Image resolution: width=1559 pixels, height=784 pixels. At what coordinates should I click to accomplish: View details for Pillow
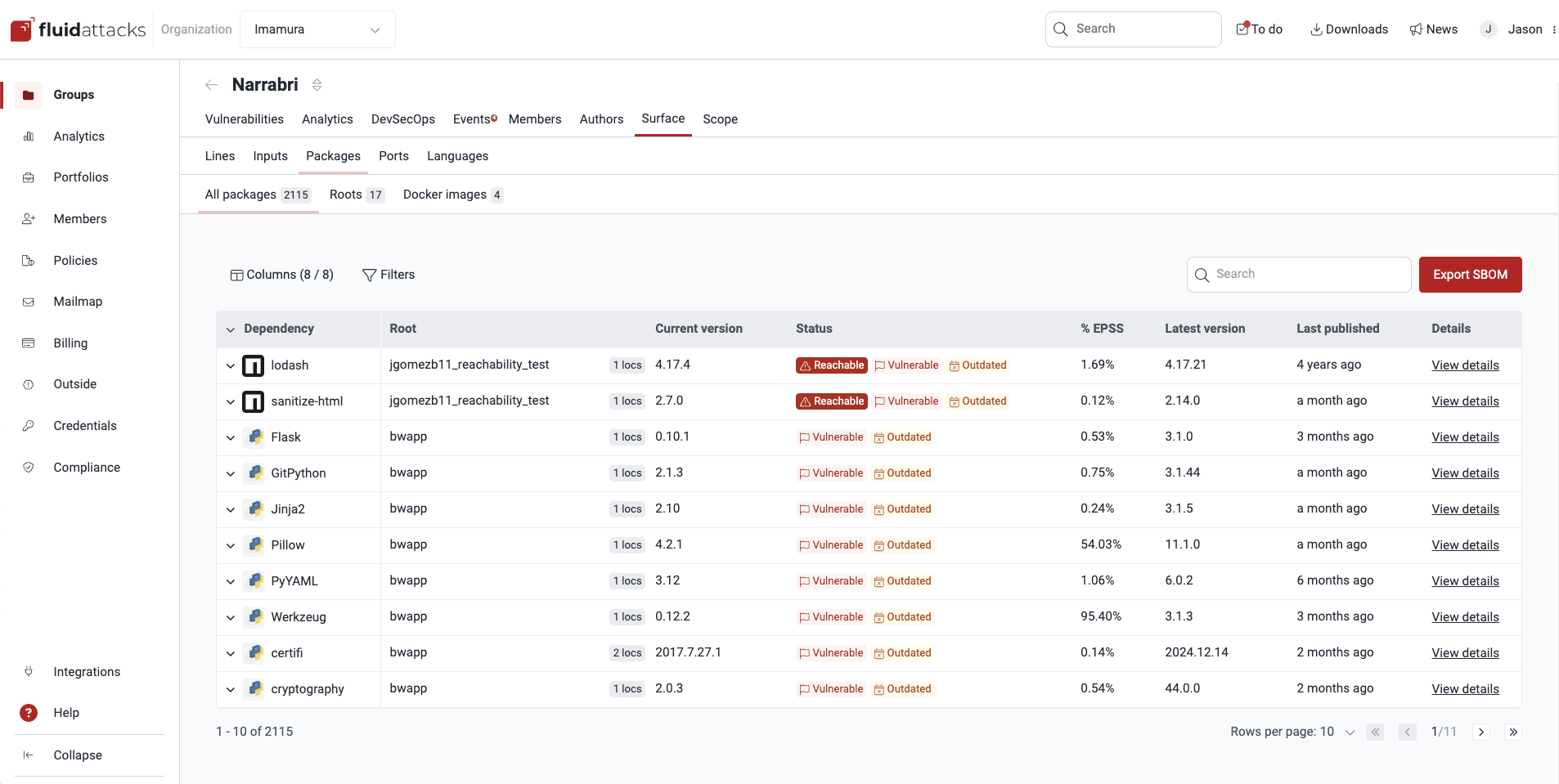tap(1465, 545)
